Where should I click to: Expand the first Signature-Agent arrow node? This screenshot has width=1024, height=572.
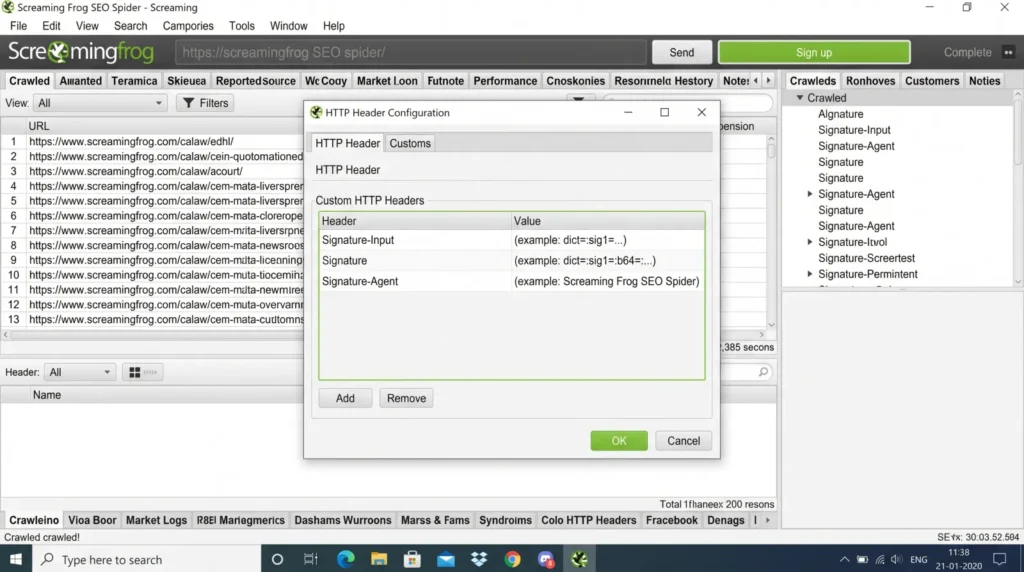click(x=810, y=194)
